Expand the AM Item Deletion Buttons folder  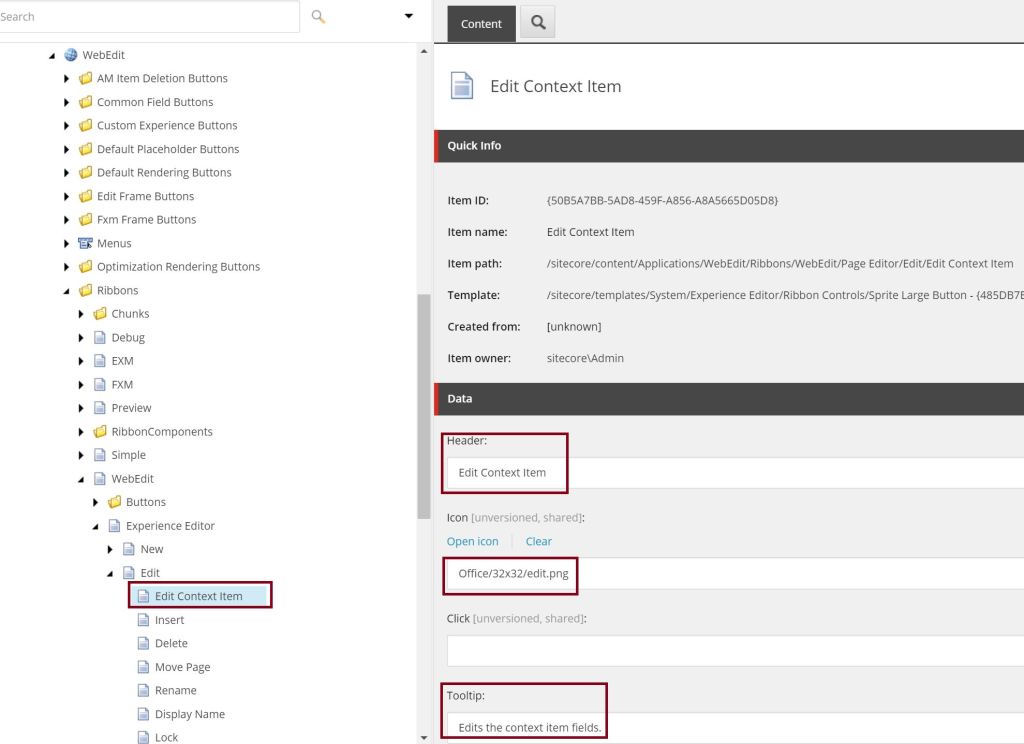tap(67, 78)
